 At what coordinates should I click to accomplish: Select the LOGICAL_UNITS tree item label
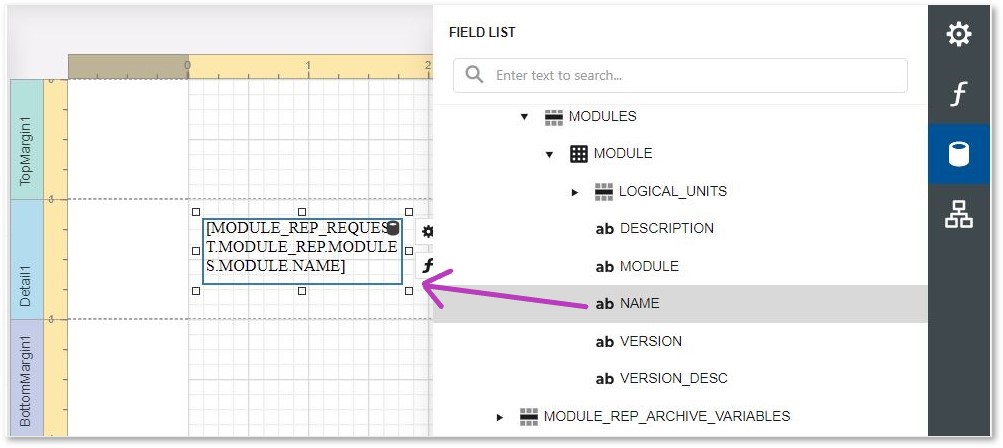(673, 191)
